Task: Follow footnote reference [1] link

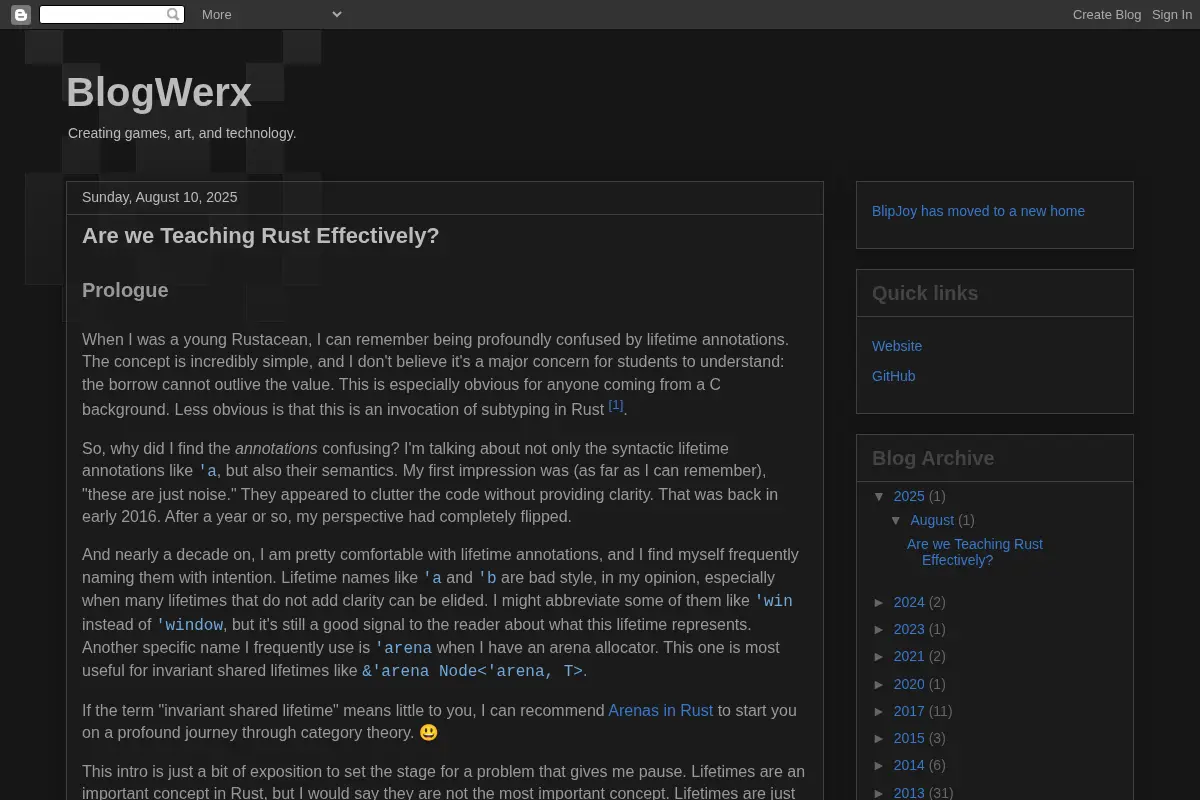Action: [616, 405]
